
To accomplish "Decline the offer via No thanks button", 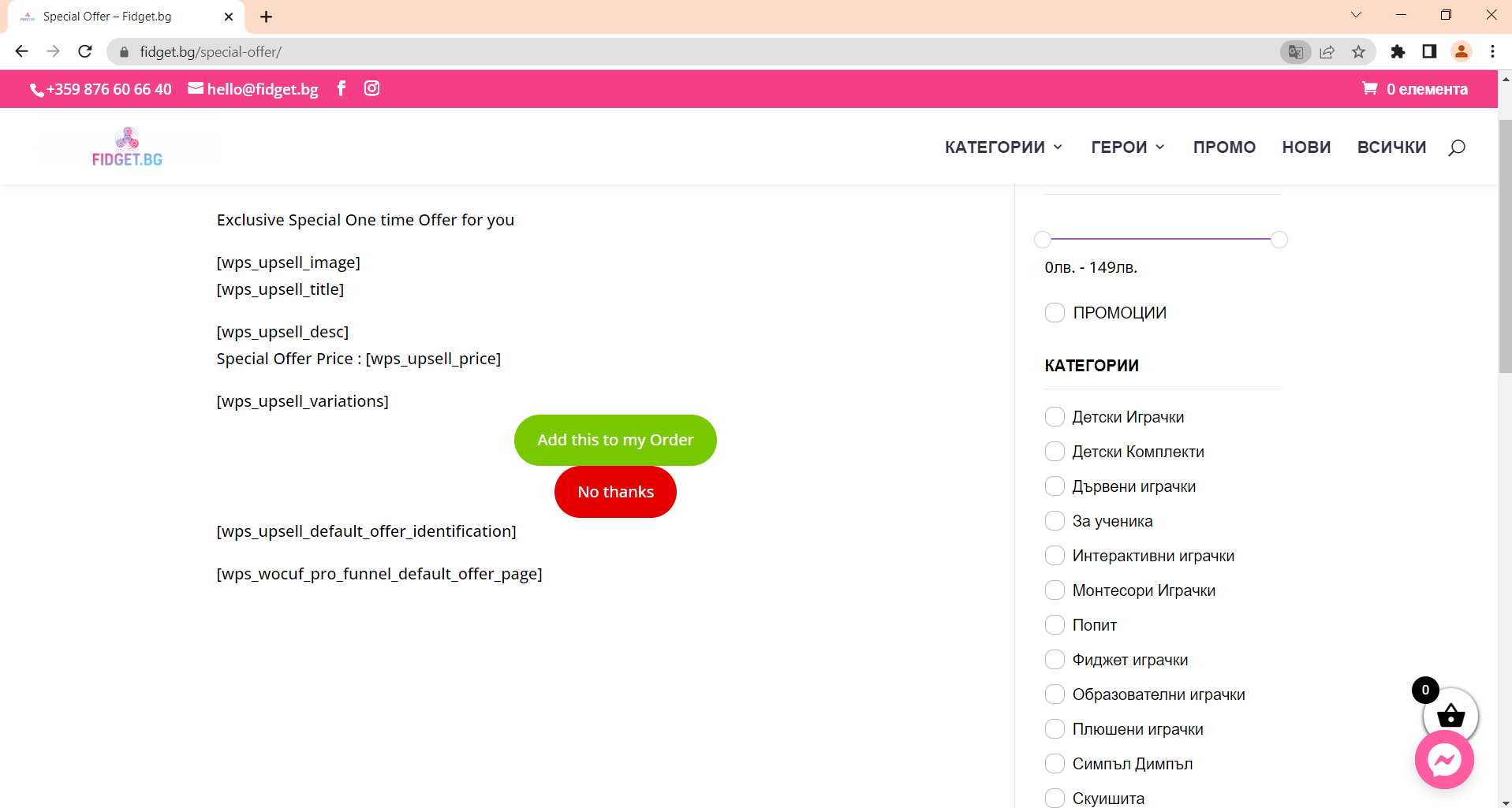I will pos(615,491).
